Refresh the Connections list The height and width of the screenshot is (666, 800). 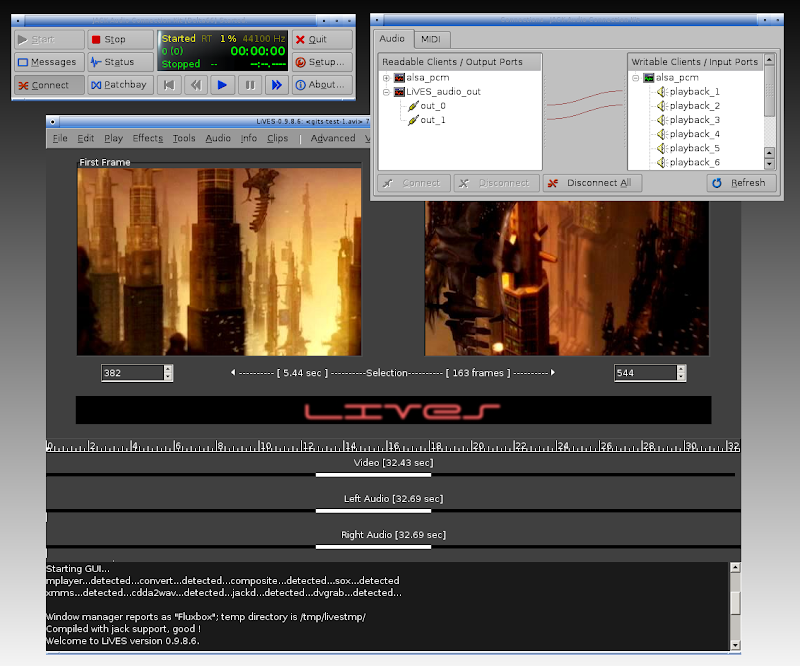741,183
